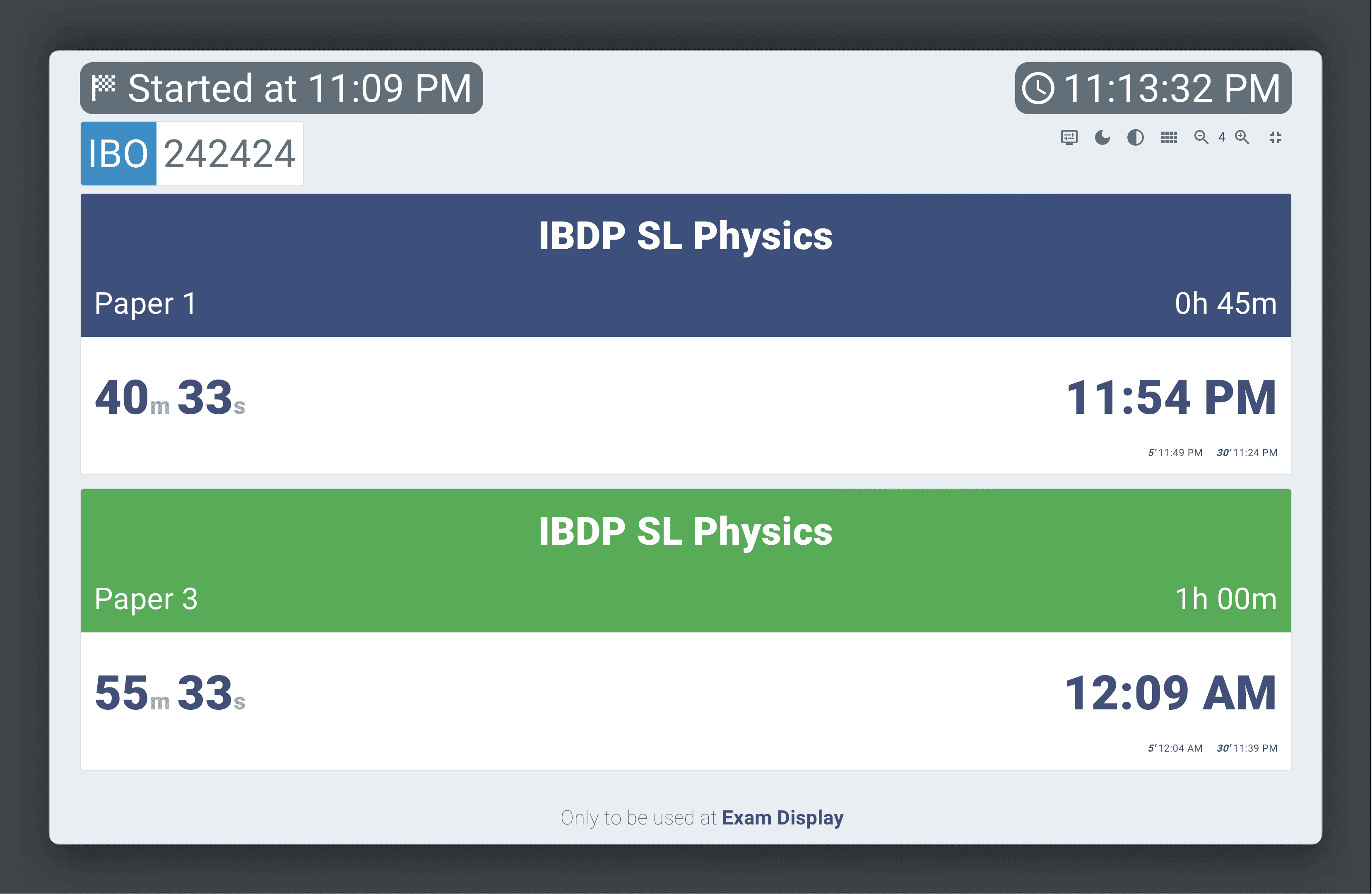Click the Paper 1 remaining time 40m 33s

[170, 398]
